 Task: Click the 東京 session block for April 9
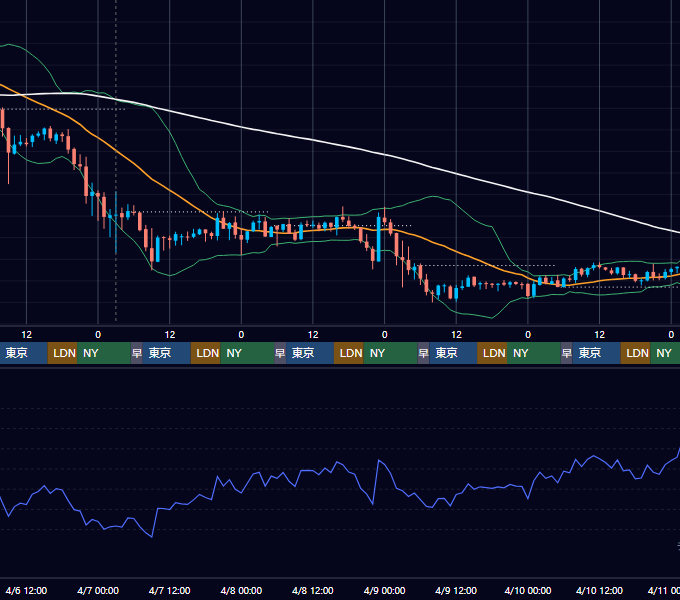[453, 353]
